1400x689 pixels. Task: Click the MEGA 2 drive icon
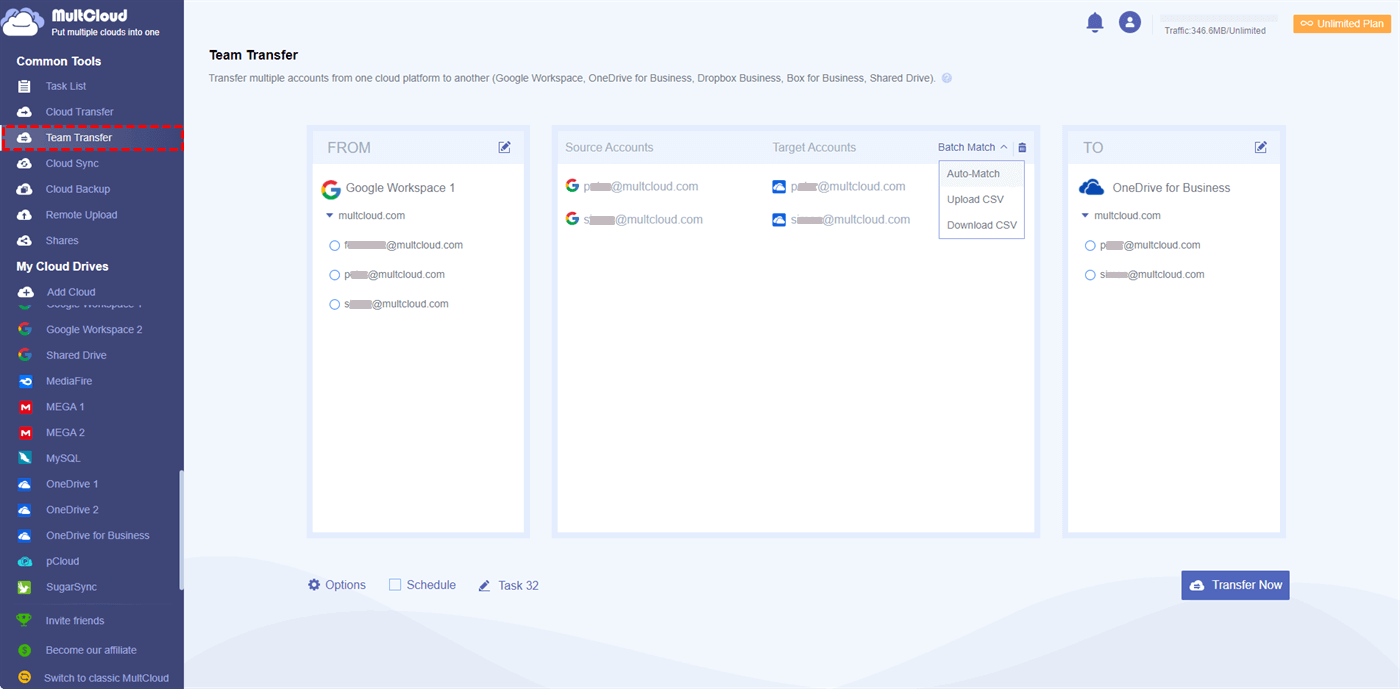[25, 433]
